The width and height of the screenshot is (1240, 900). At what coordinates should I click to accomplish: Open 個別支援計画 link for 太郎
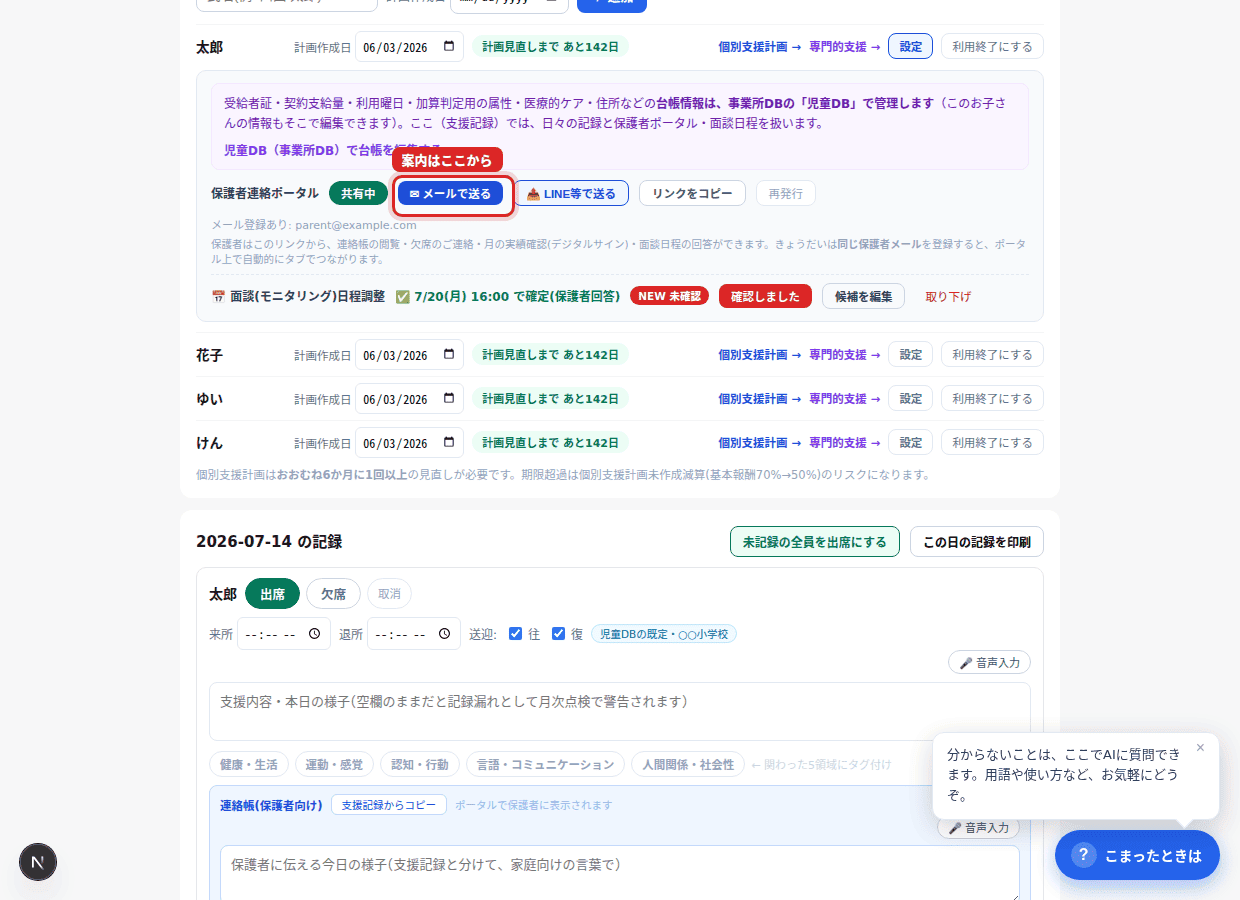pyautogui.click(x=760, y=46)
